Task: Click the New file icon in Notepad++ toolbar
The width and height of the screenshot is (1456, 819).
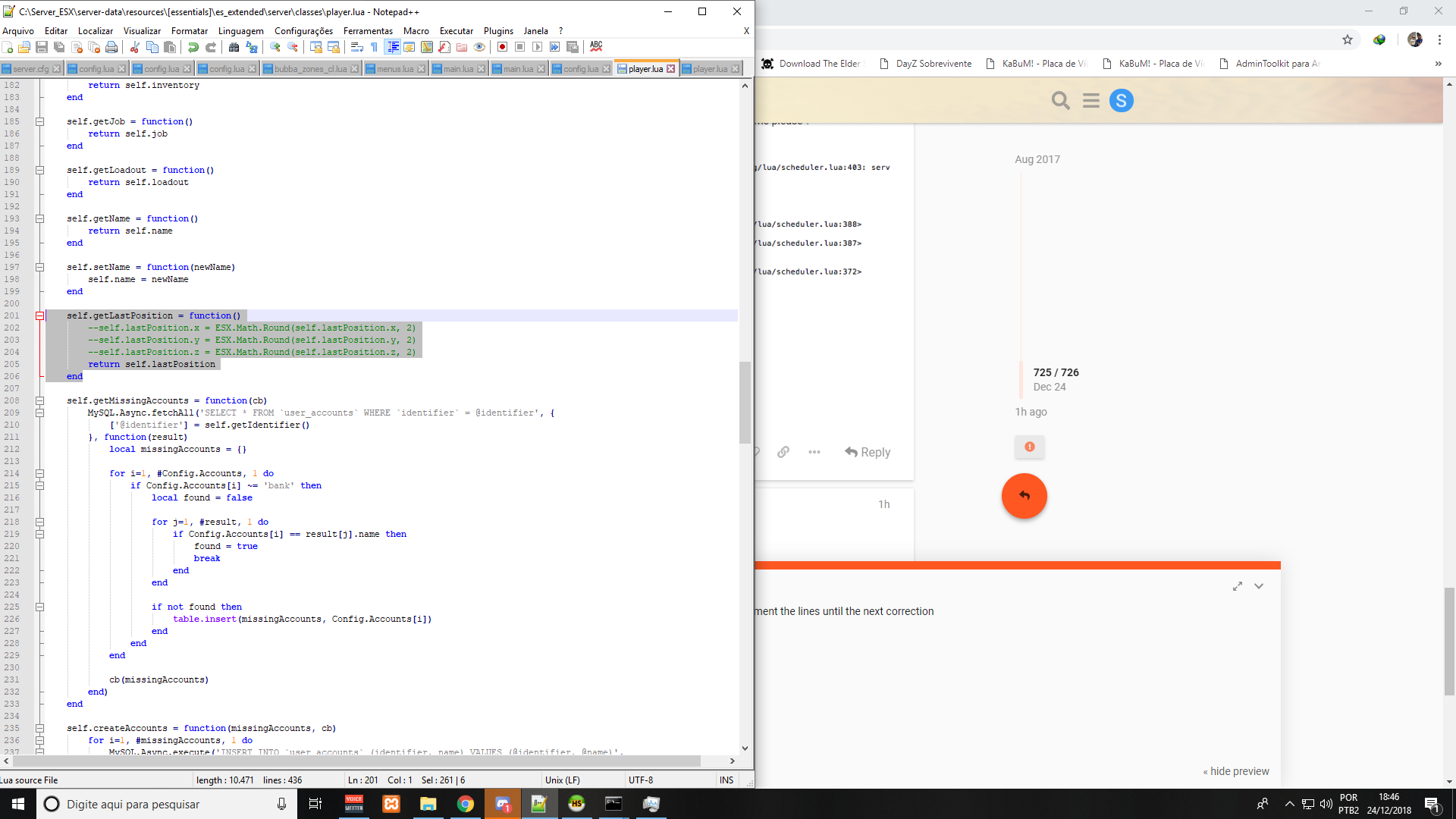Action: click(x=7, y=47)
